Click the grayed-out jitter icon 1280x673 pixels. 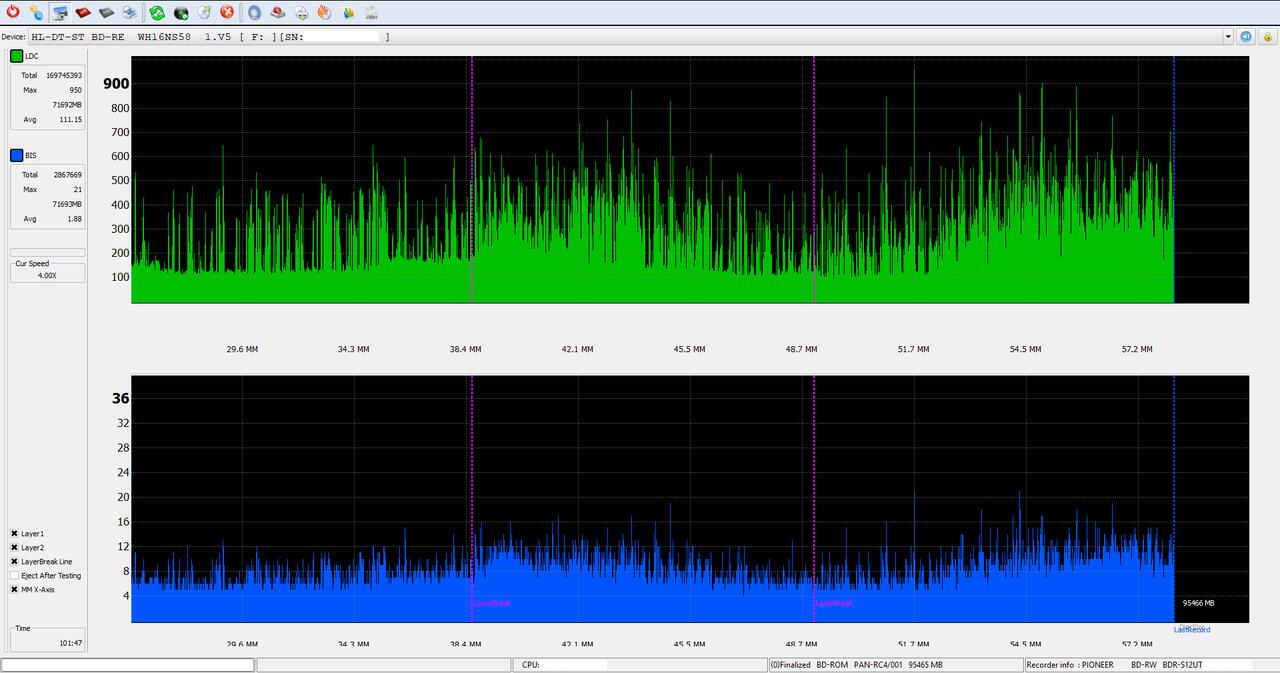coord(371,12)
